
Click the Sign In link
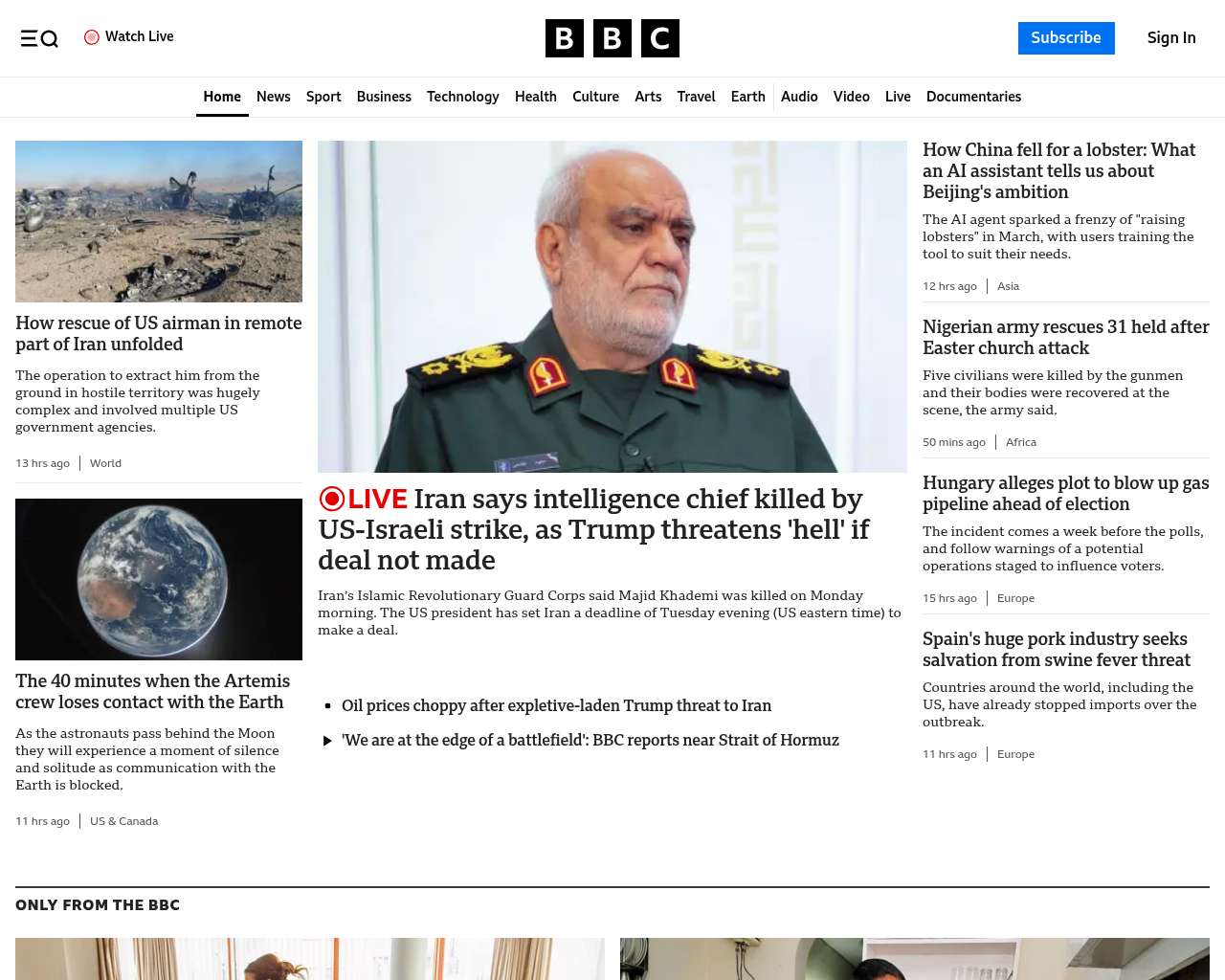(1171, 38)
